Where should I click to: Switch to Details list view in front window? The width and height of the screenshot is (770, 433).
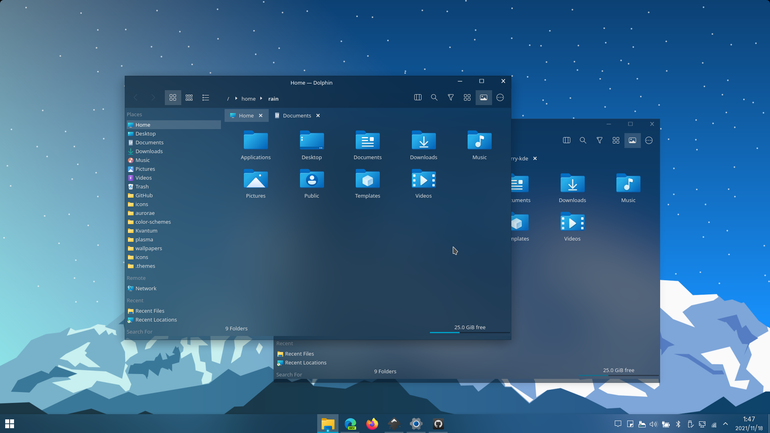pyautogui.click(x=206, y=98)
